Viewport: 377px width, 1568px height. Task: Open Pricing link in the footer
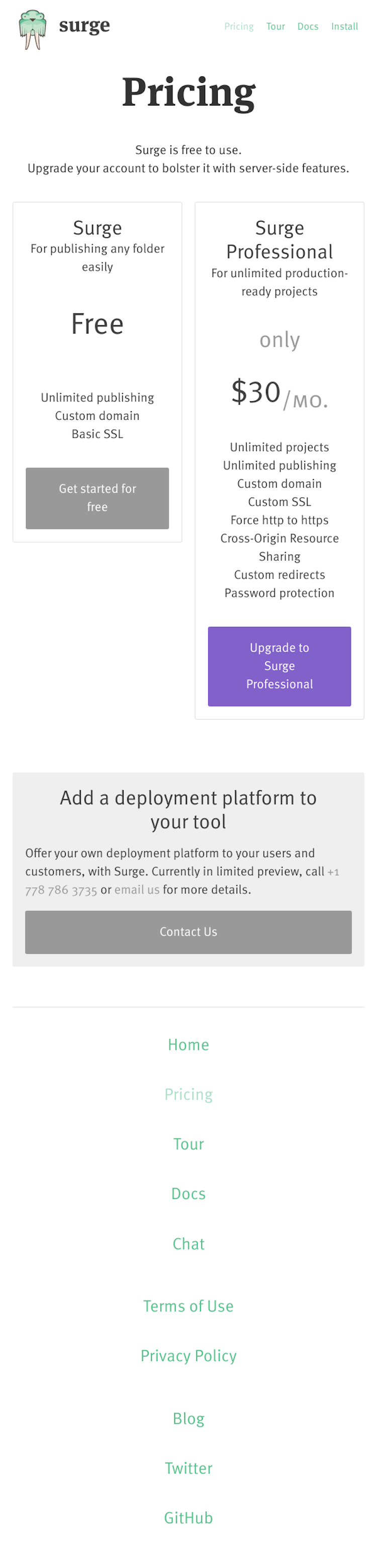[188, 1094]
